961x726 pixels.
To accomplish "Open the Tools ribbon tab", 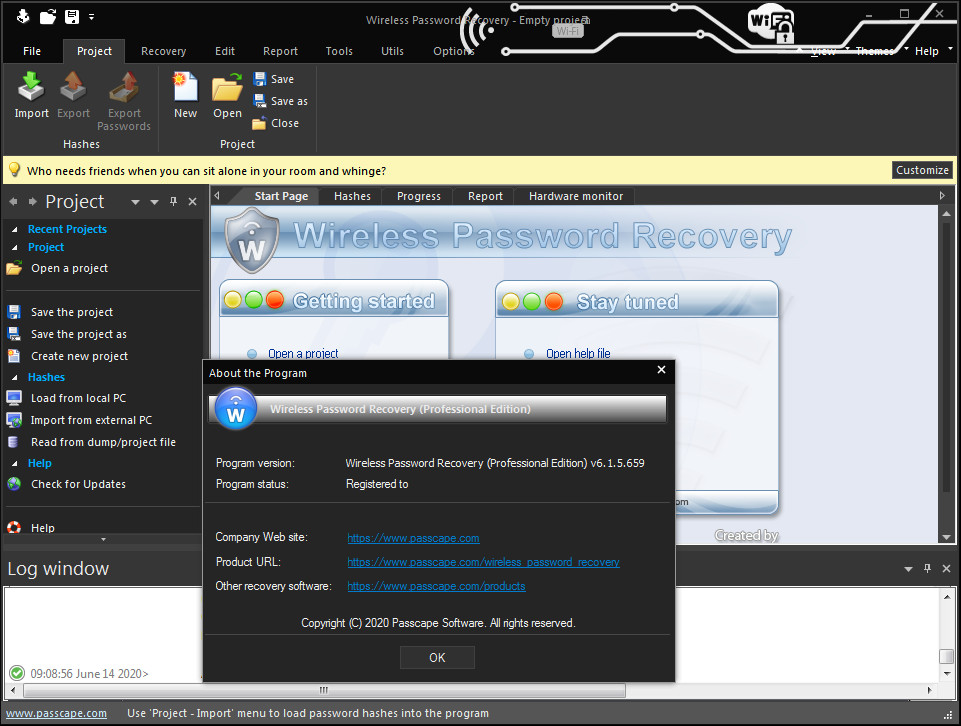I will point(339,51).
